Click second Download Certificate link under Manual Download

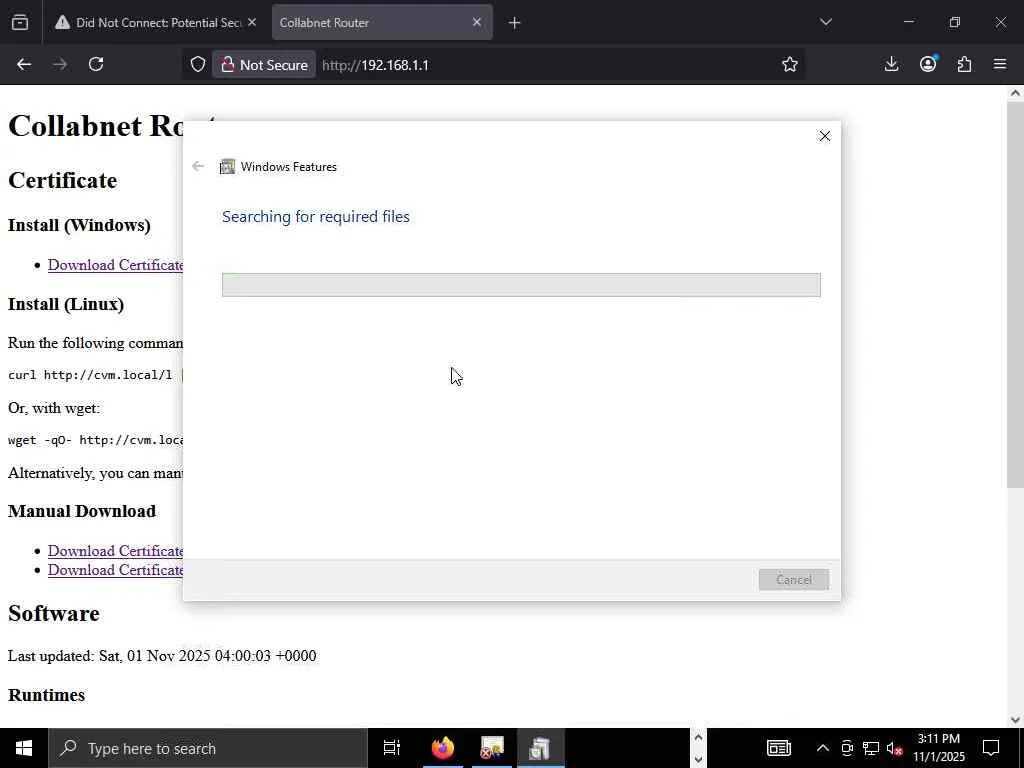(x=115, y=570)
